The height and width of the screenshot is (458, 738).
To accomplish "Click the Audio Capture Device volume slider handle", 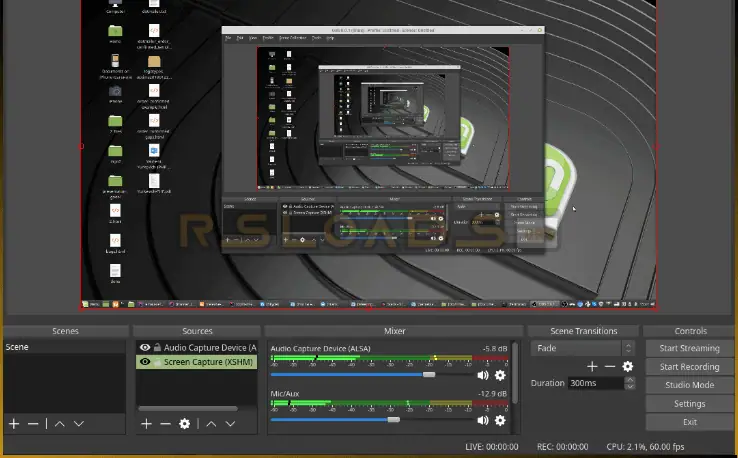I will click(x=429, y=375).
